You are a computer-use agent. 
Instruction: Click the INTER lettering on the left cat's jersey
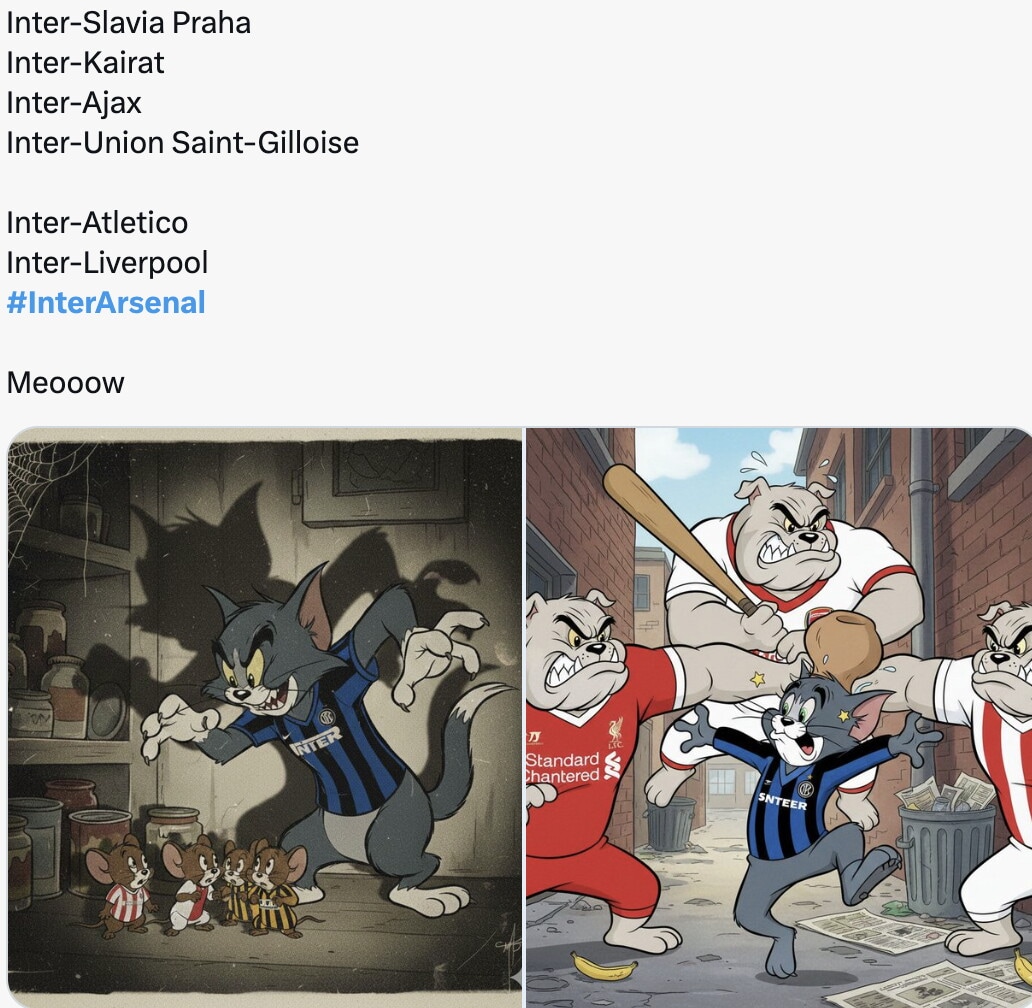(317, 742)
